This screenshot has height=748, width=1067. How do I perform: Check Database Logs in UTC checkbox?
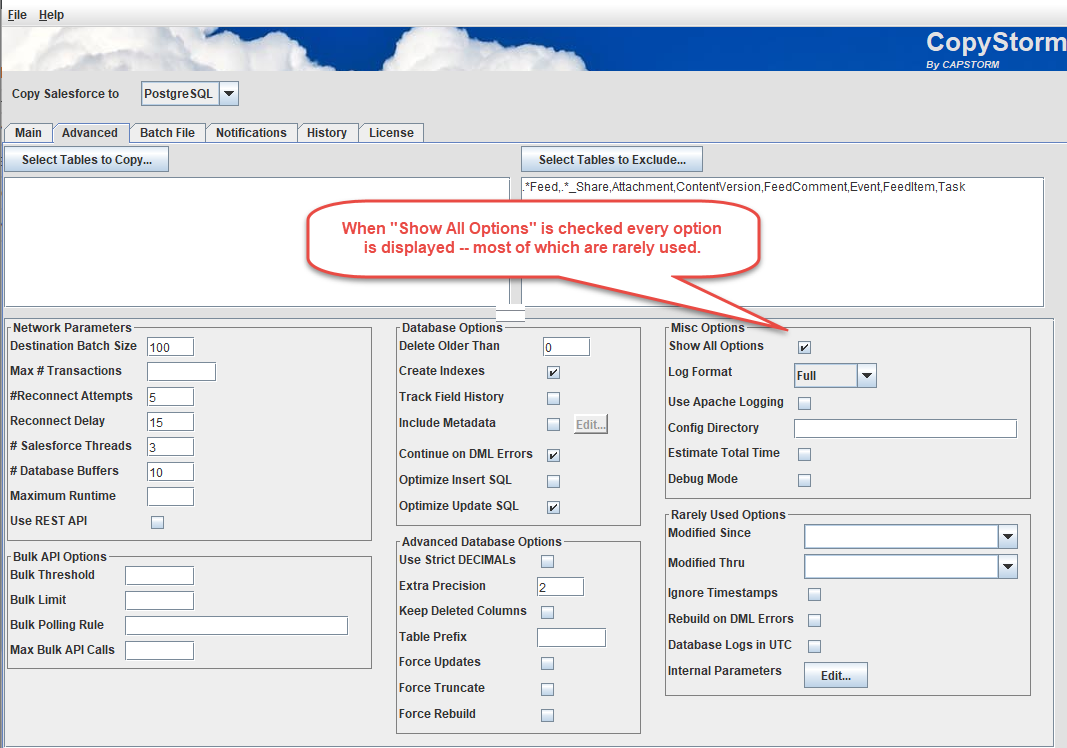pos(814,646)
